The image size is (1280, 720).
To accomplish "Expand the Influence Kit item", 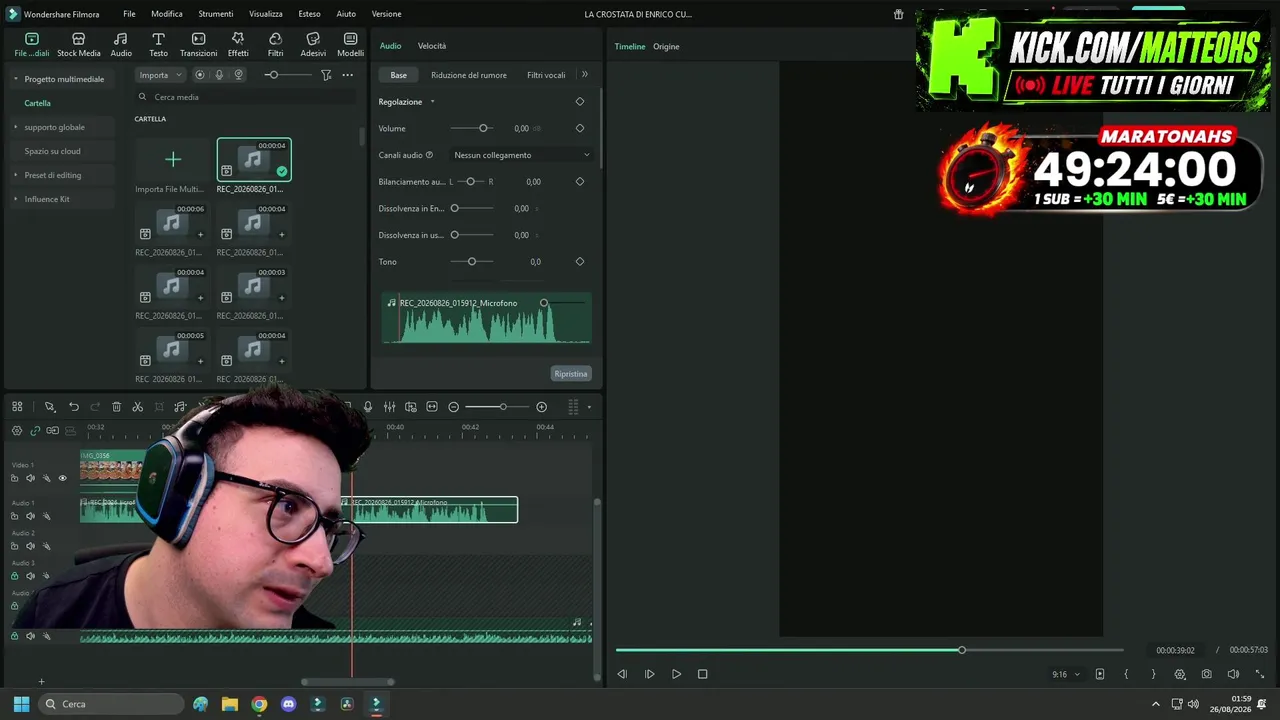I will (x=15, y=199).
